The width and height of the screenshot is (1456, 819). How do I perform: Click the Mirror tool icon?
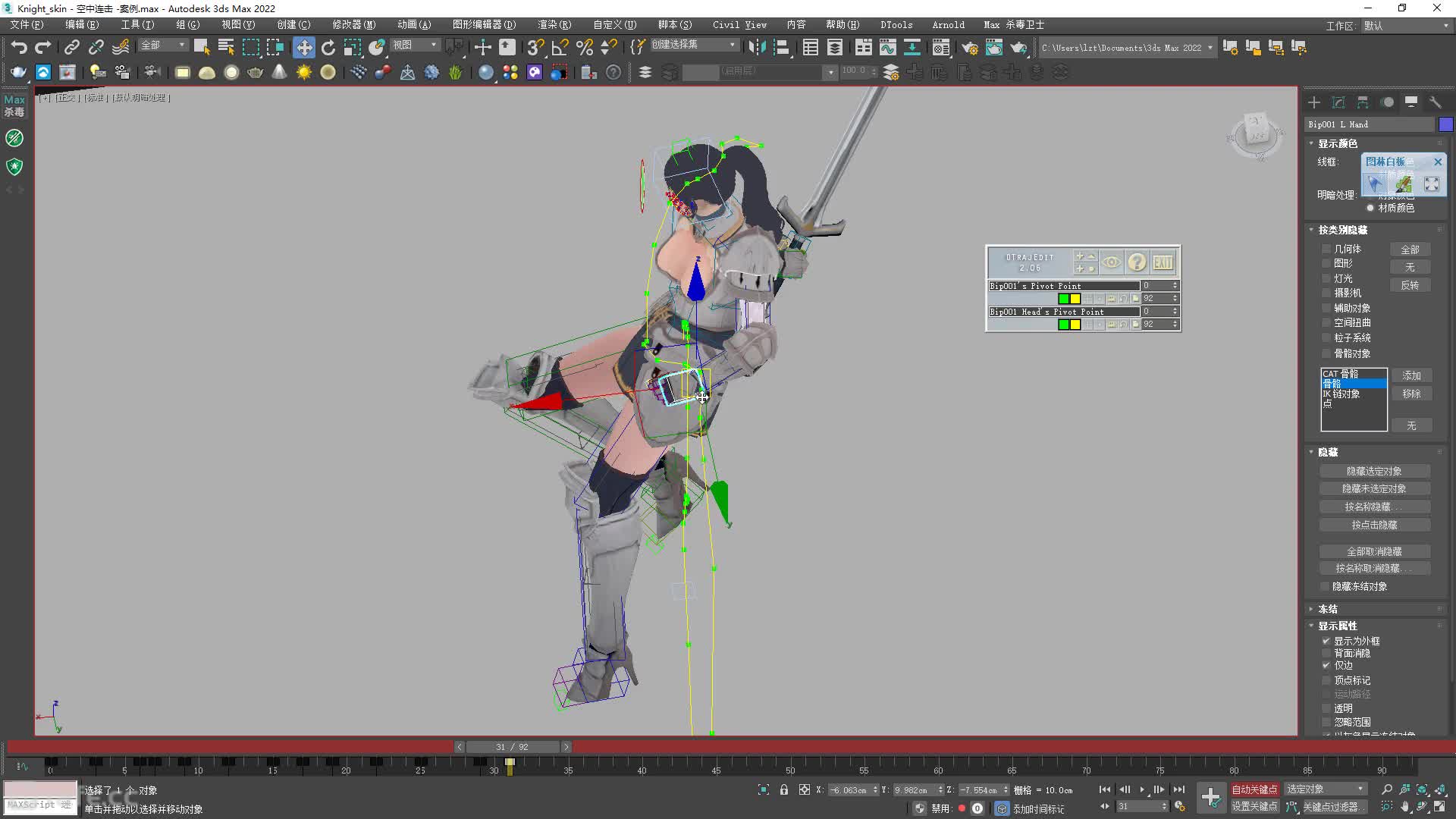756,47
